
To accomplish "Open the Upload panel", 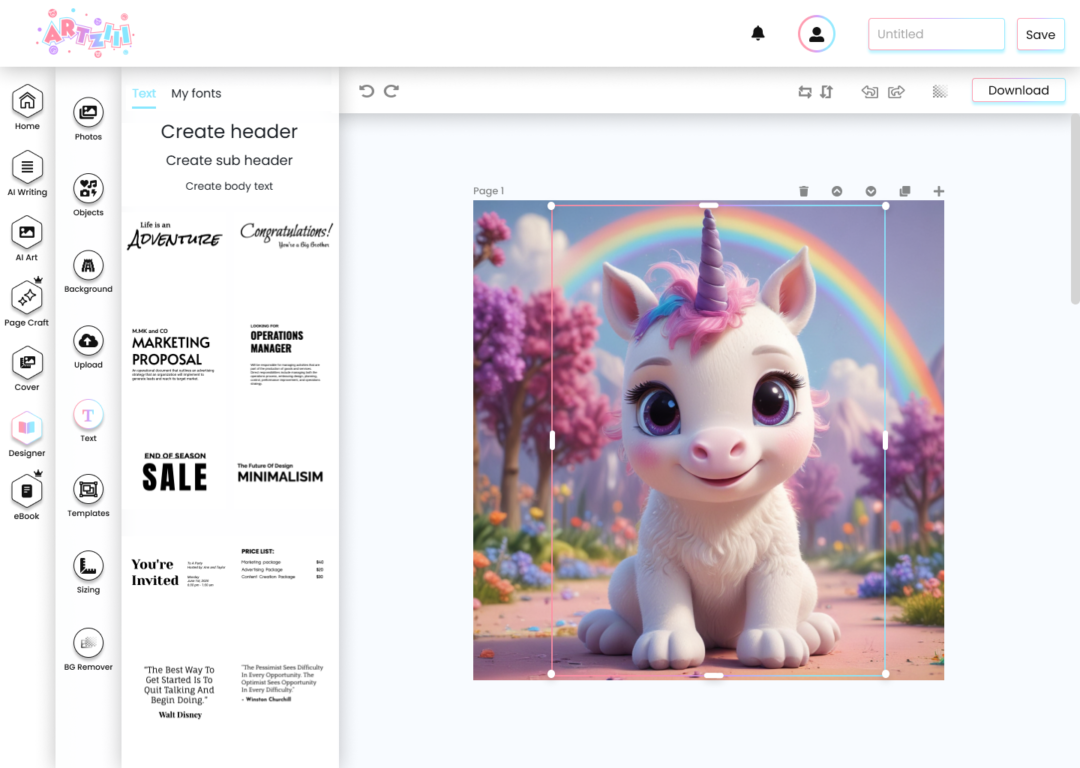I will point(88,347).
